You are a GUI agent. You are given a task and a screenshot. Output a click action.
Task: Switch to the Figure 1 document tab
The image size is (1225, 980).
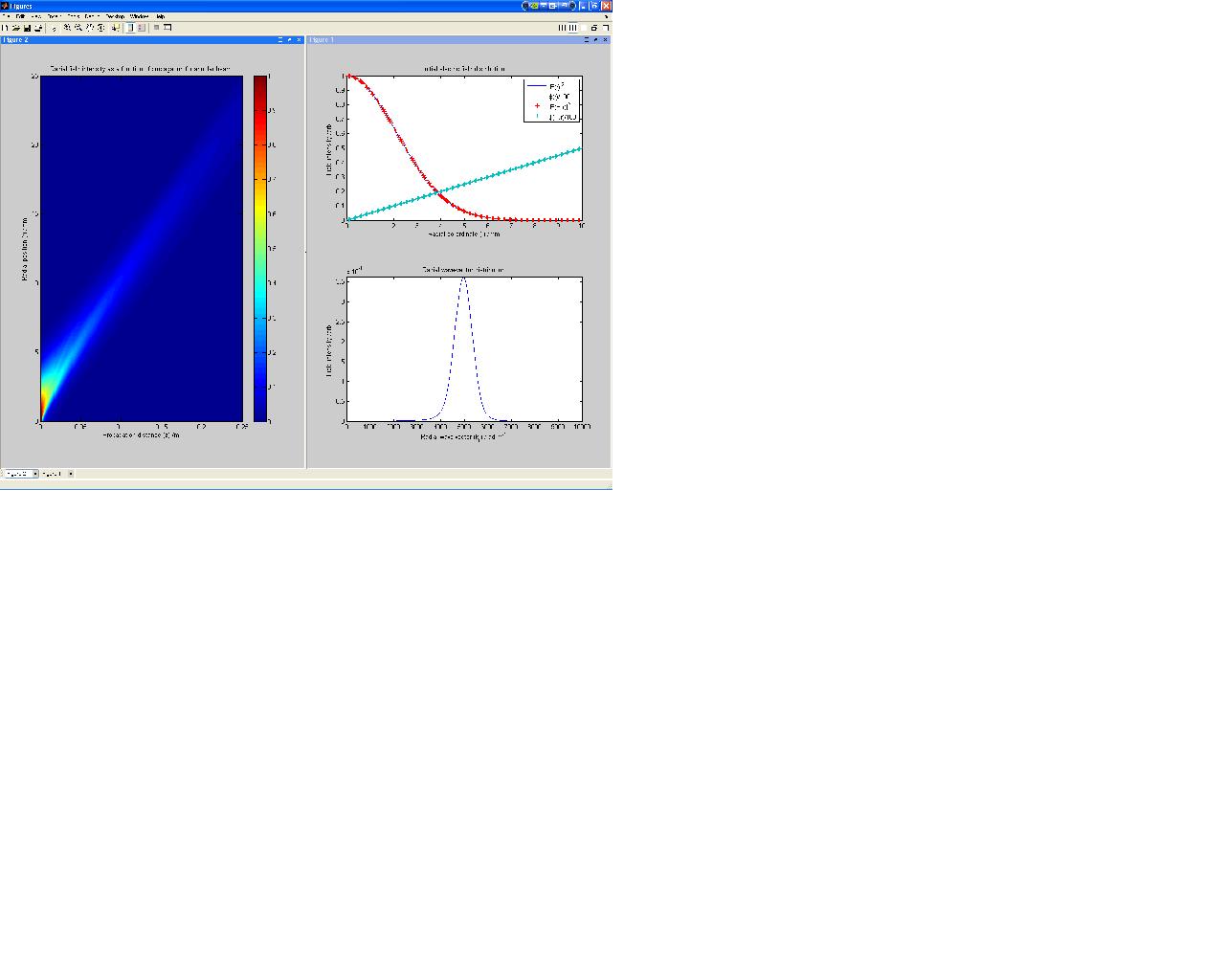click(52, 474)
